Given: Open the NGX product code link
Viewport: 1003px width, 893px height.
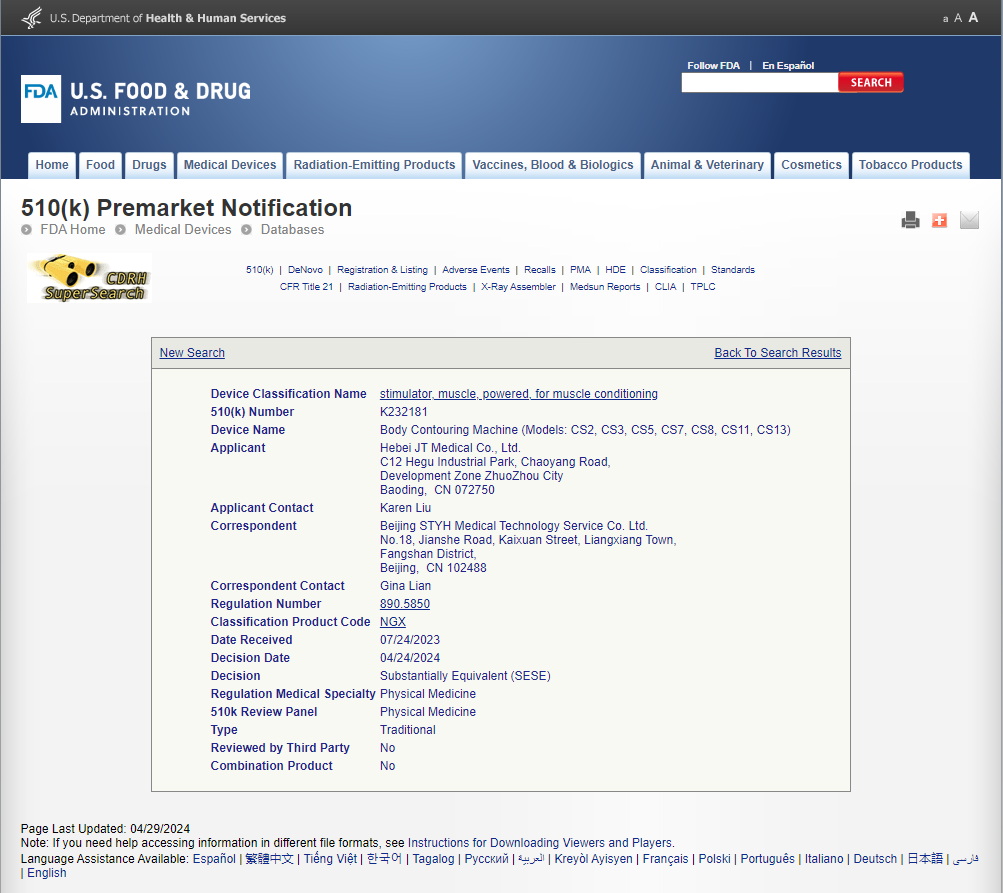Looking at the screenshot, I should tap(393, 622).
